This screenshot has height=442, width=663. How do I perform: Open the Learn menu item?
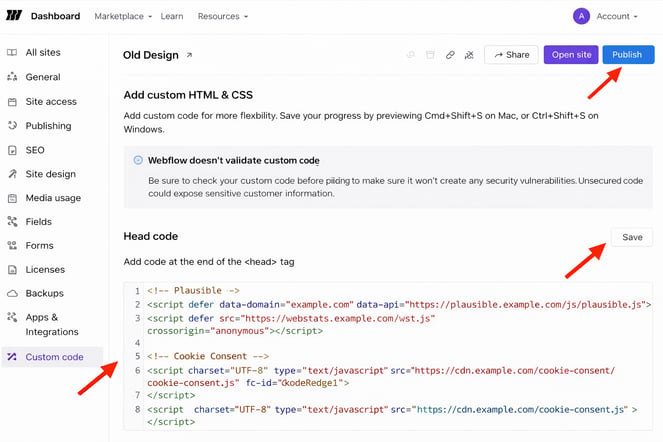(x=172, y=16)
